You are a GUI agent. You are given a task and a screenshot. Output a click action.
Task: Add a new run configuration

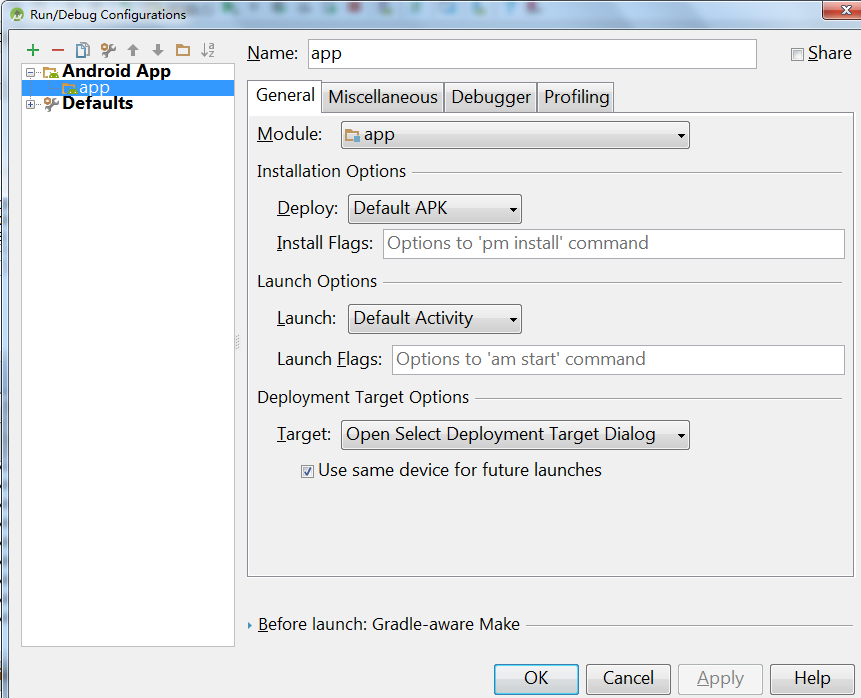(x=31, y=48)
